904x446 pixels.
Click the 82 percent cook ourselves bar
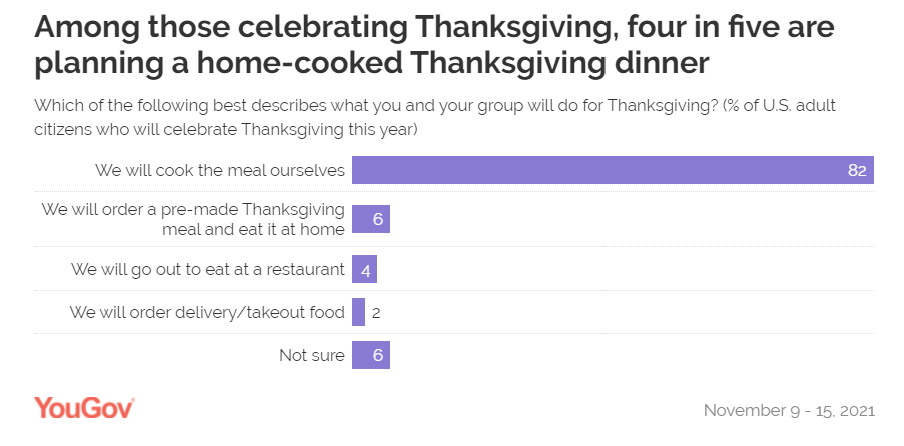click(613, 170)
